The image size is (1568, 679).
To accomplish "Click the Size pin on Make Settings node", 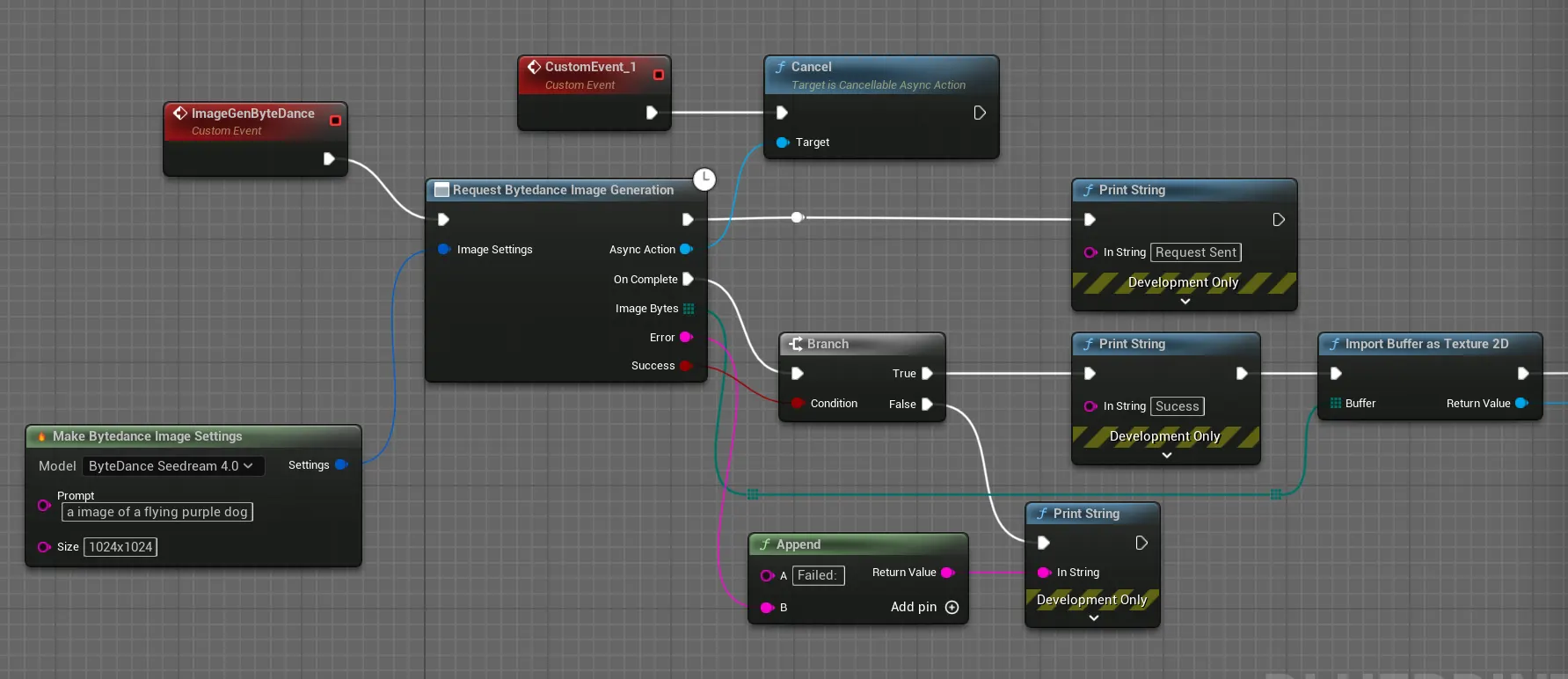I will tap(44, 547).
